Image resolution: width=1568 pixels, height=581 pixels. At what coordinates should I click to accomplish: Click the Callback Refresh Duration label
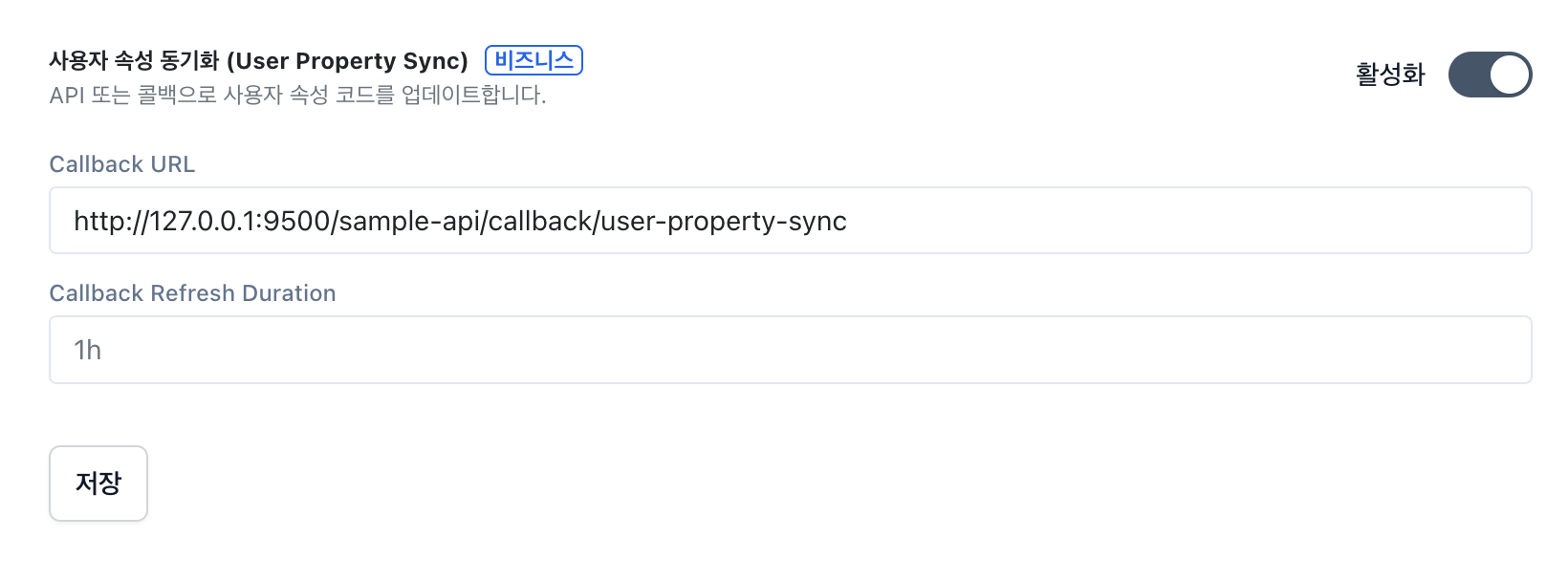(192, 293)
